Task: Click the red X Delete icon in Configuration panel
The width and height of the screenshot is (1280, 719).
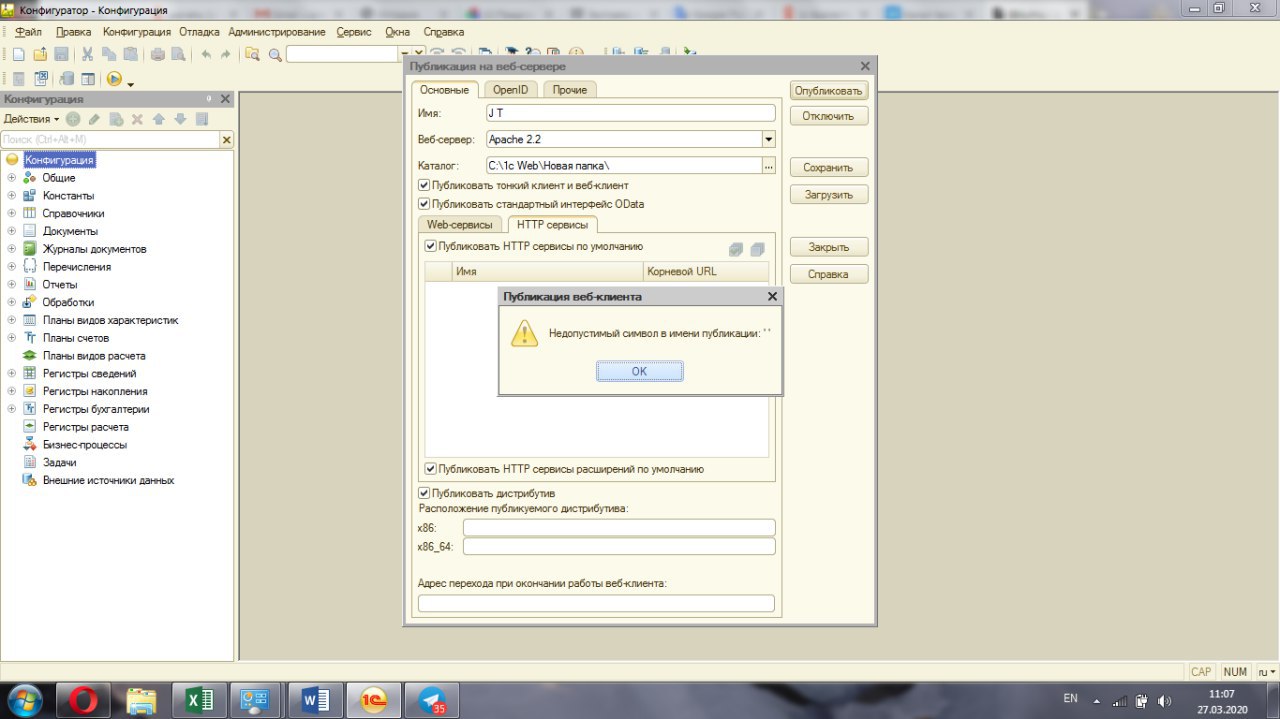Action: coord(137,119)
